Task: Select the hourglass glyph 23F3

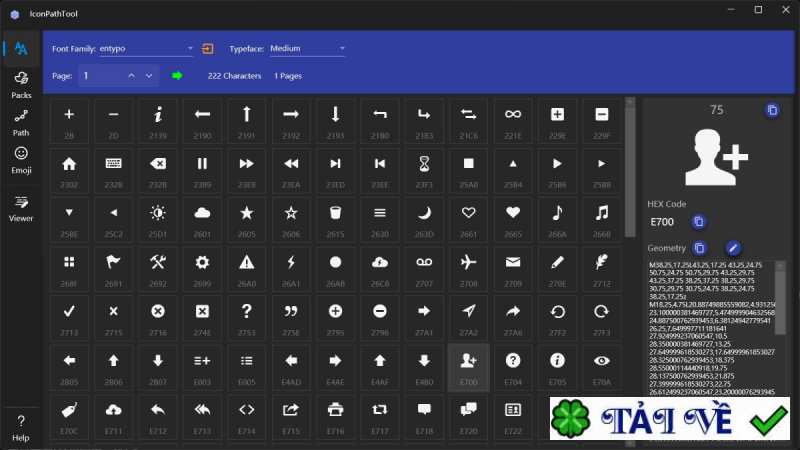Action: pyautogui.click(x=424, y=170)
